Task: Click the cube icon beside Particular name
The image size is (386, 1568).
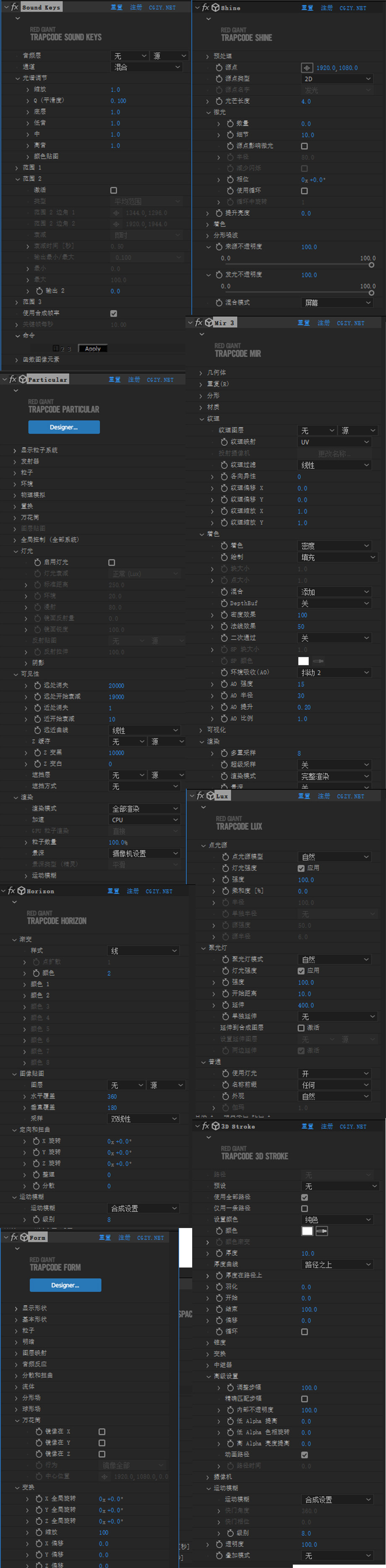Action: pos(23,379)
